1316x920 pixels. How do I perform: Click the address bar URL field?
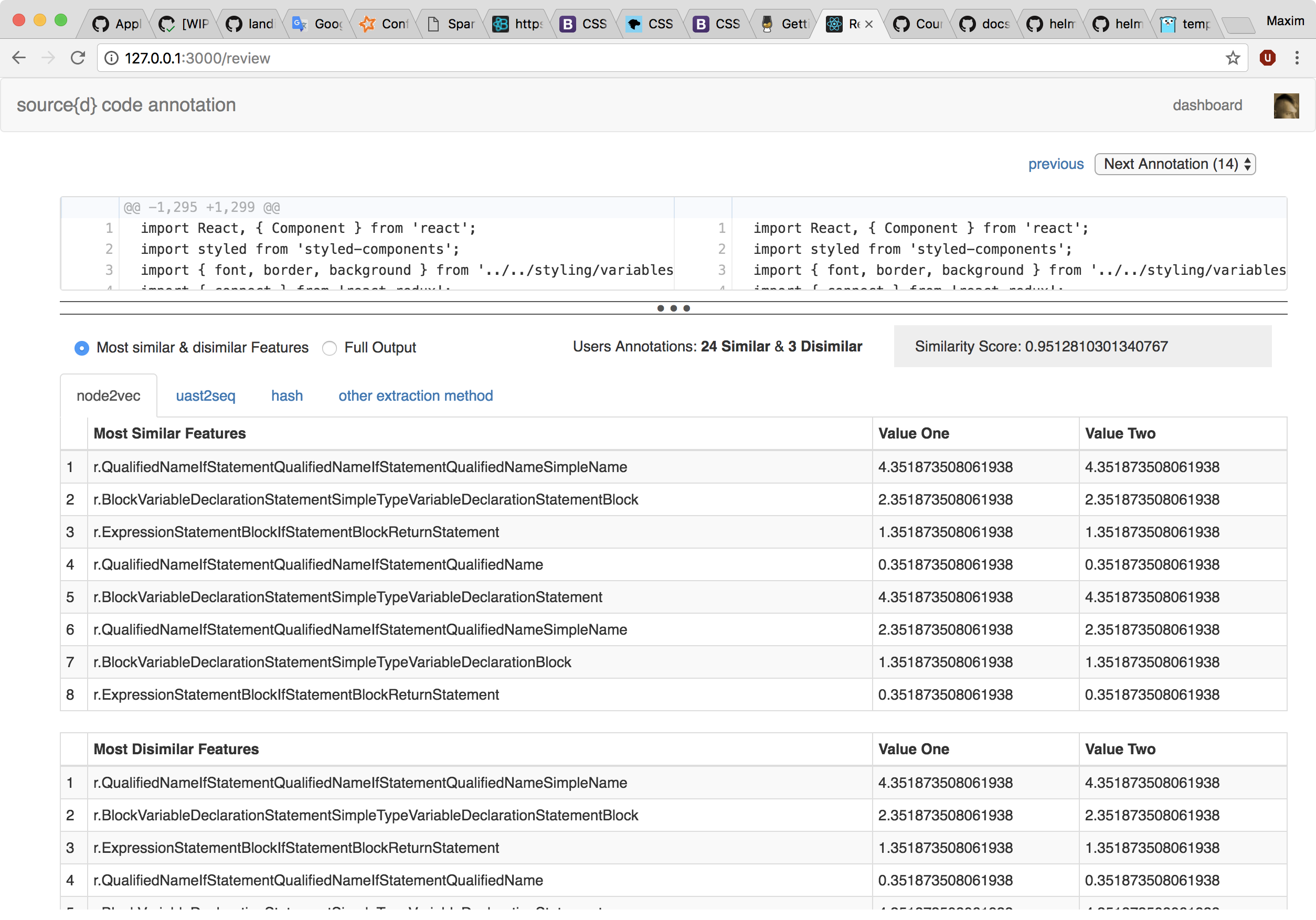point(631,58)
